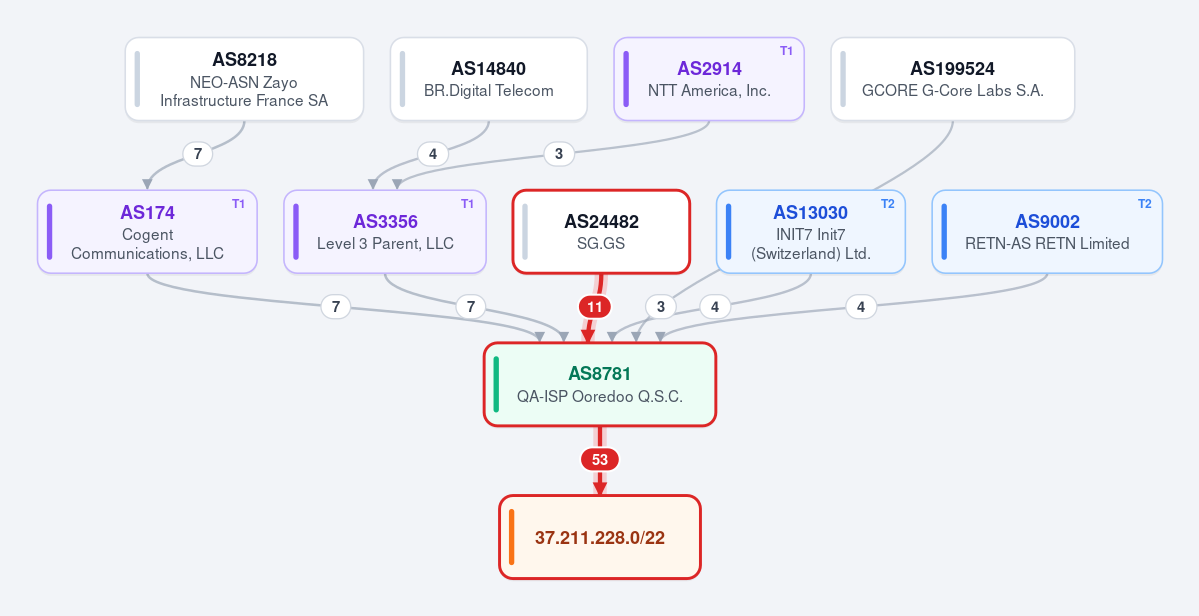Click the T1 badge on AS174

239,204
